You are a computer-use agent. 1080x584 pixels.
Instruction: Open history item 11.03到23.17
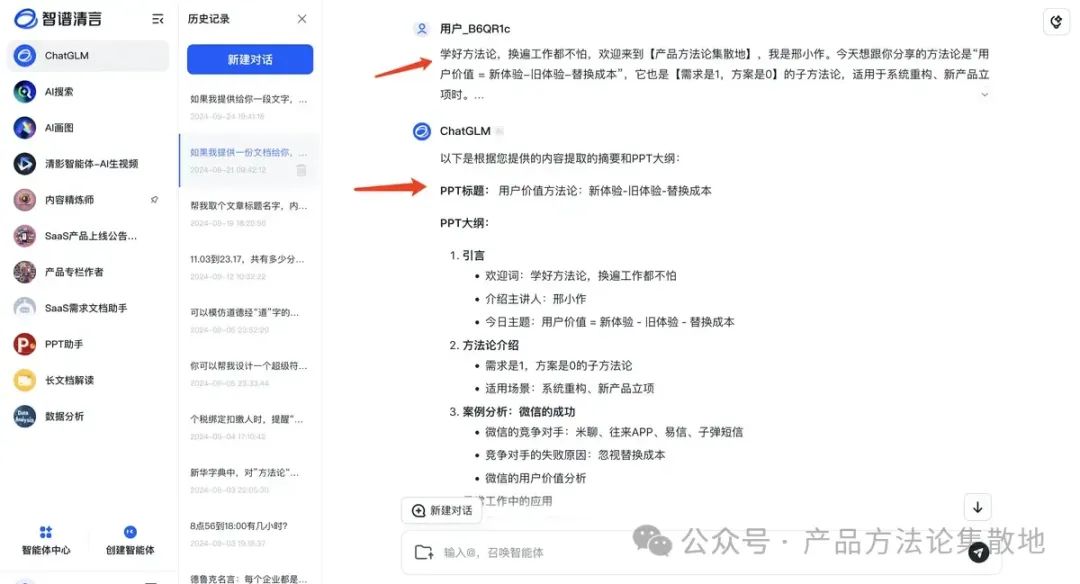tap(249, 267)
